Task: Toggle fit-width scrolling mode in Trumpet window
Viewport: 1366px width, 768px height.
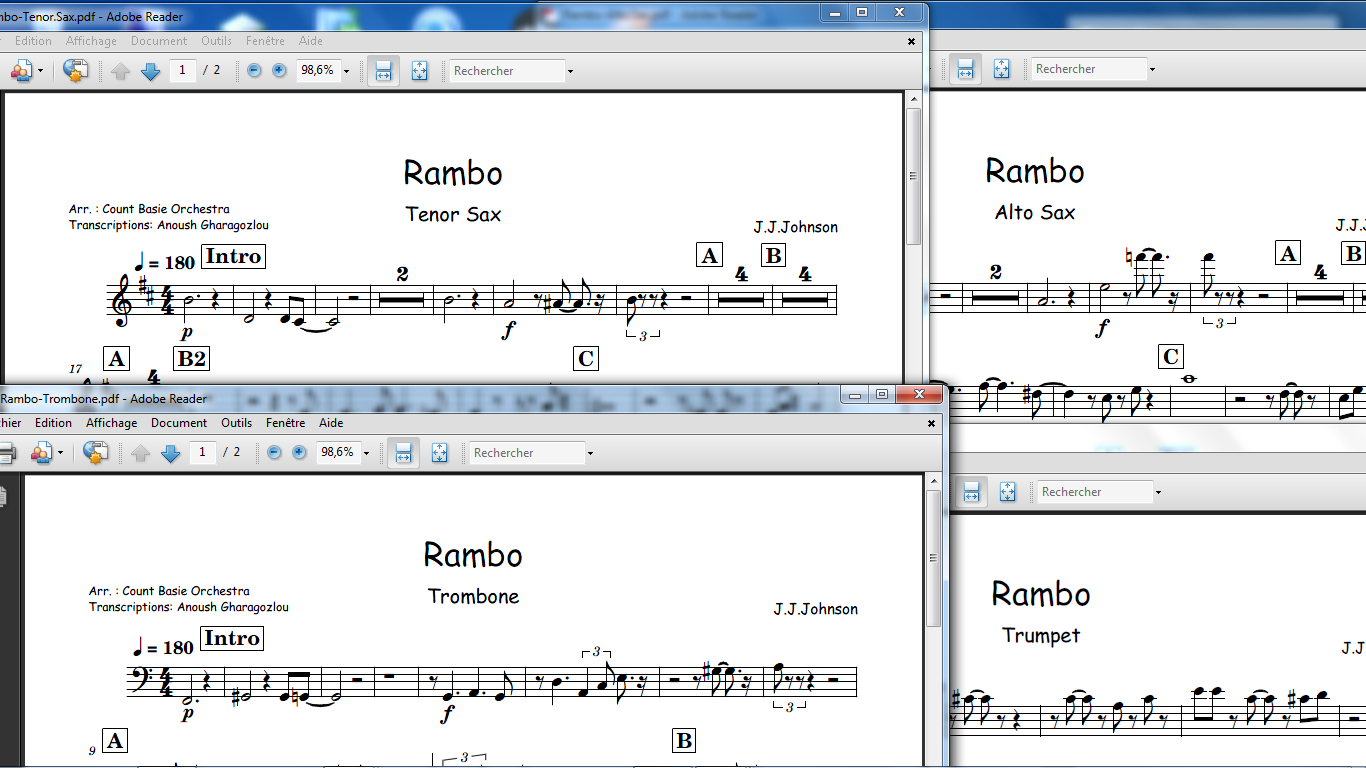Action: pos(971,492)
